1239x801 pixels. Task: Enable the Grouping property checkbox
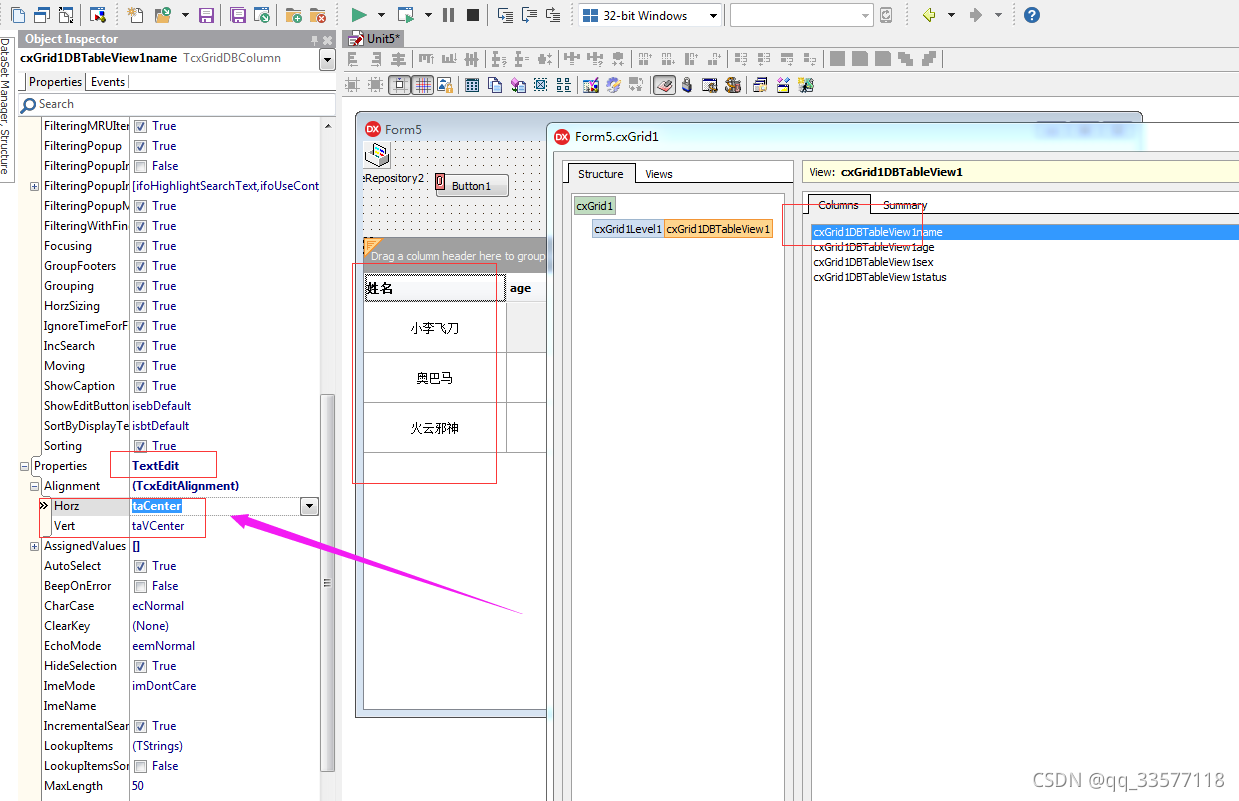pyautogui.click(x=141, y=285)
